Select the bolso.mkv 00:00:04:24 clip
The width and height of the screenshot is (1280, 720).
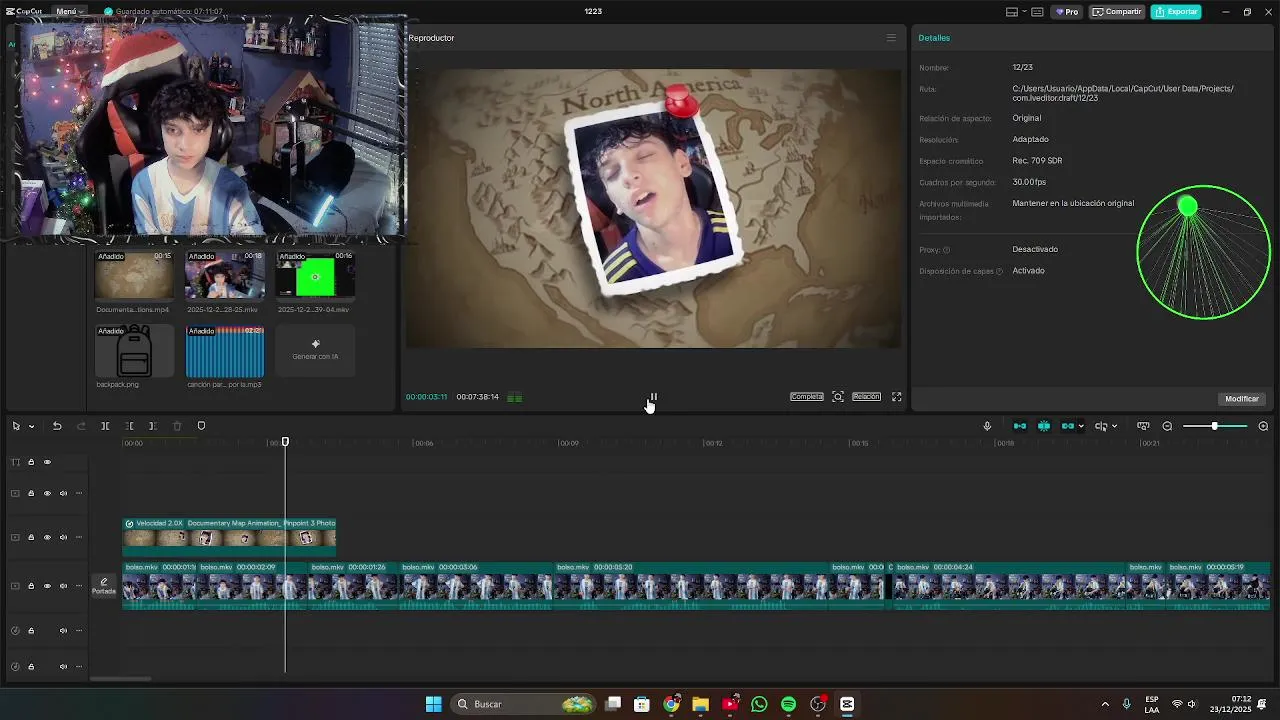1010,586
